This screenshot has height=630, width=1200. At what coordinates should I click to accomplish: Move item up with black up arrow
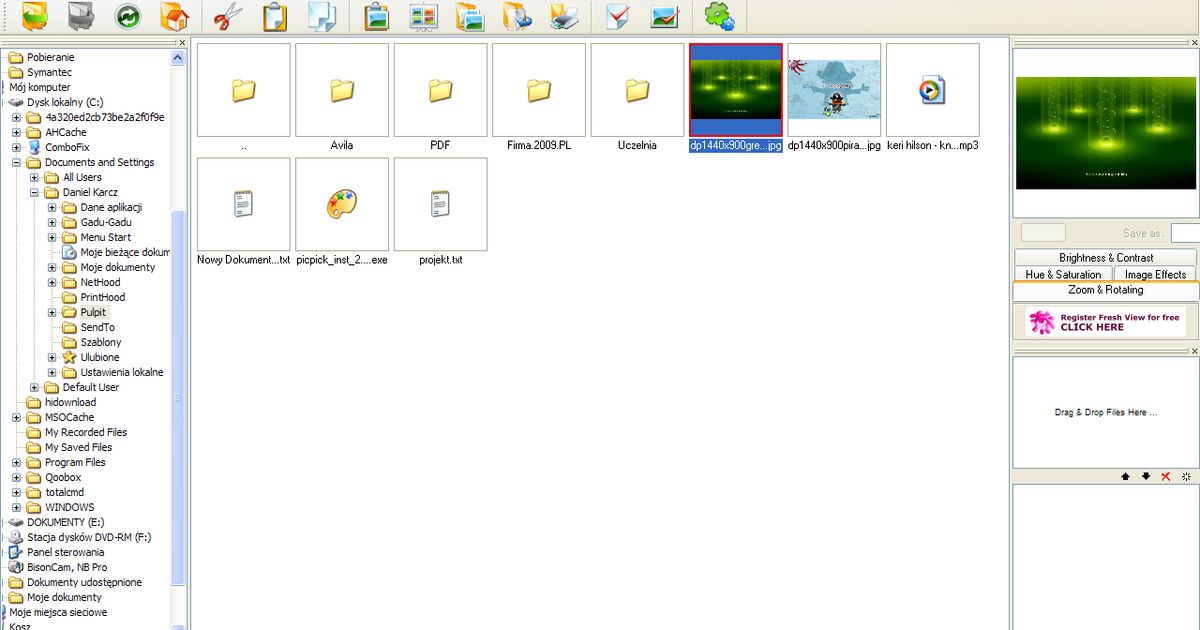tap(1126, 477)
